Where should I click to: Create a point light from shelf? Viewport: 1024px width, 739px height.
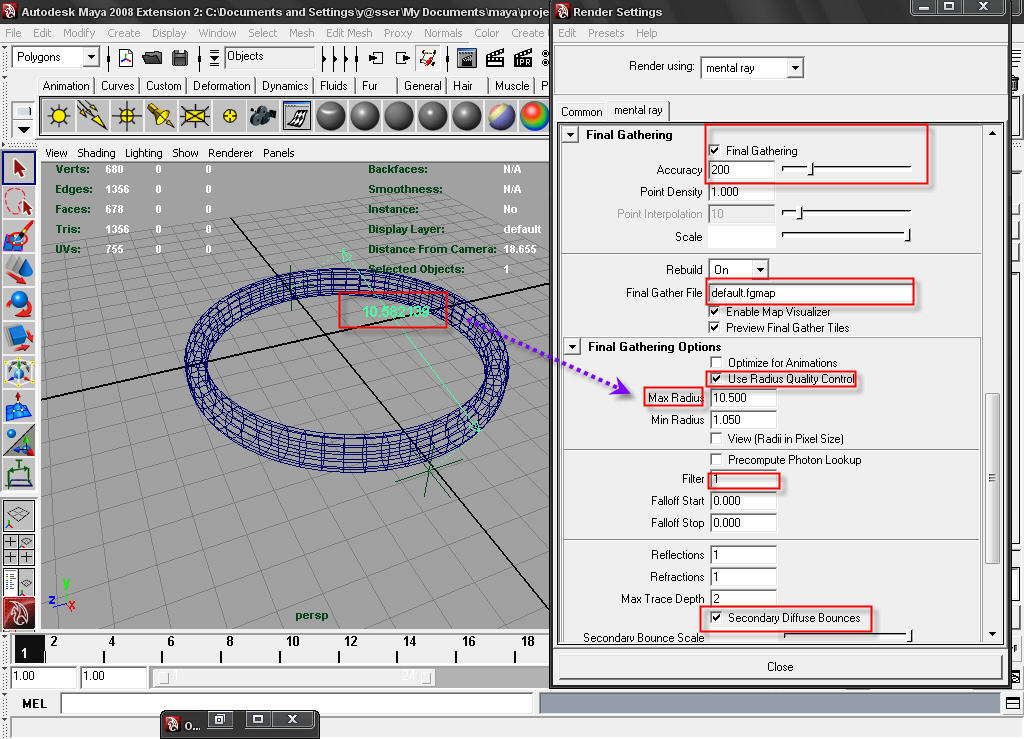pos(127,116)
